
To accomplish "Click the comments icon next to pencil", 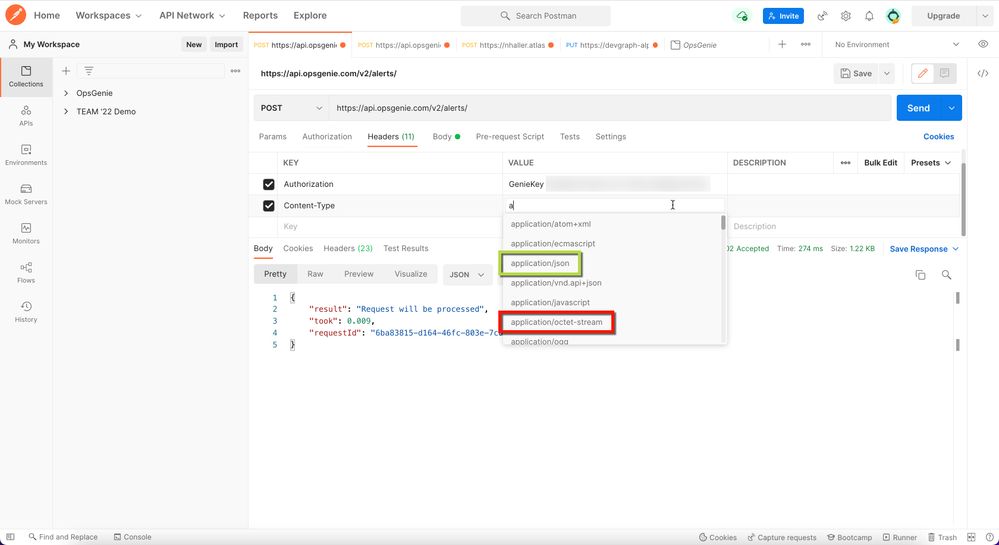I will pyautogui.click(x=944, y=73).
